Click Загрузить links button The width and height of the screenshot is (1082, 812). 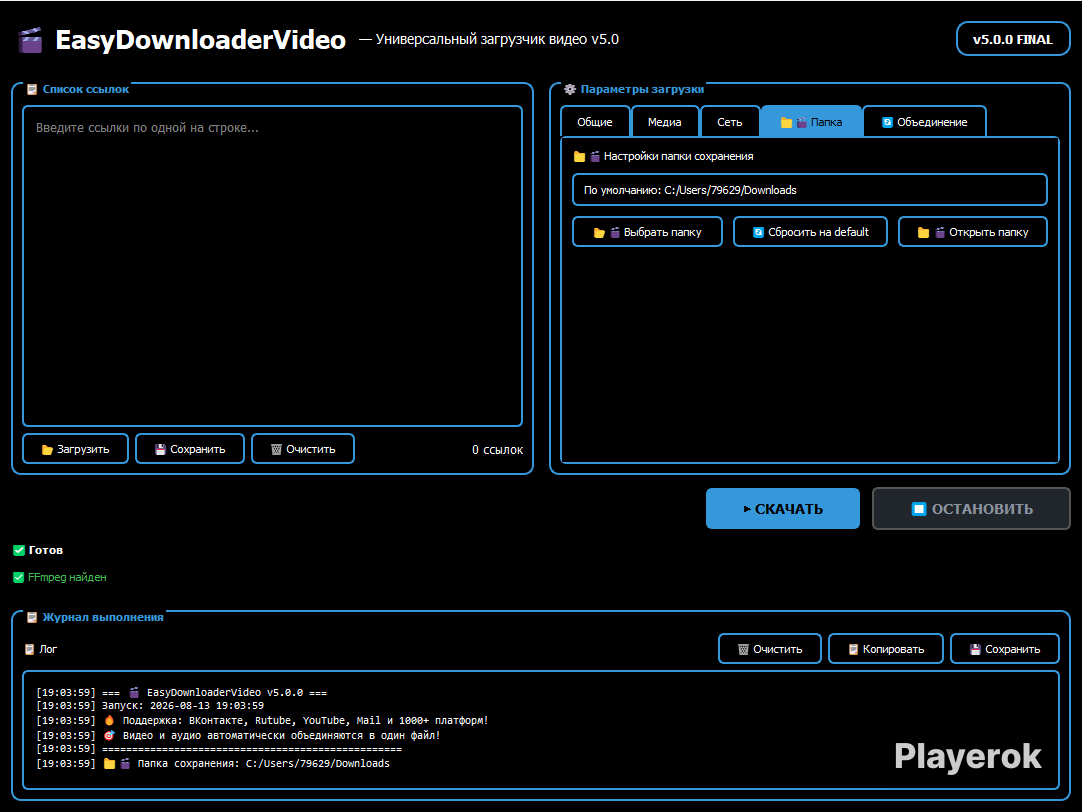pyautogui.click(x=75, y=449)
